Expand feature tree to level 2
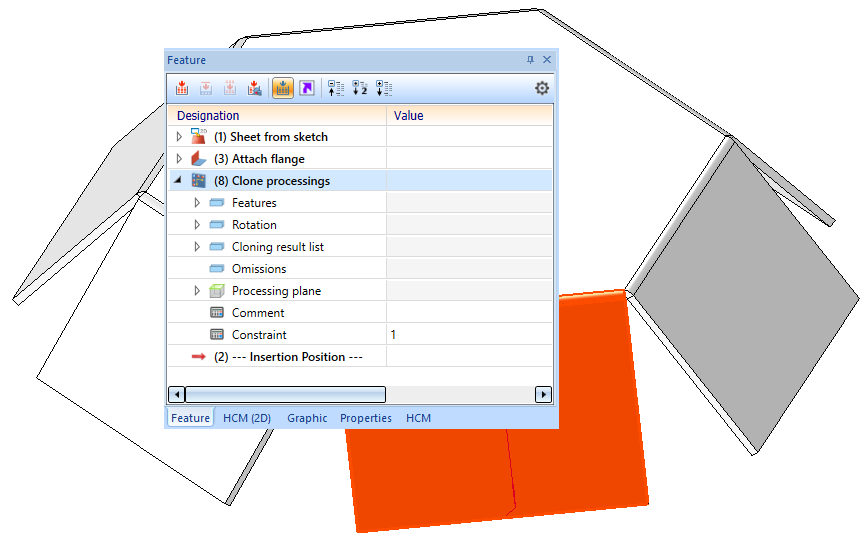The width and height of the screenshot is (865, 547). coord(360,88)
